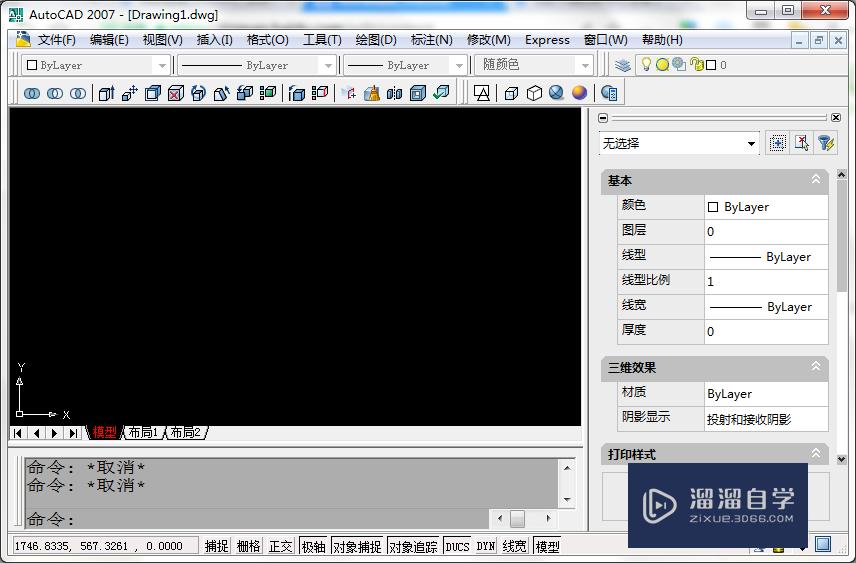Click the go-to-last-tab arrow button
Viewport: 856px width, 563px height.
[x=73, y=434]
